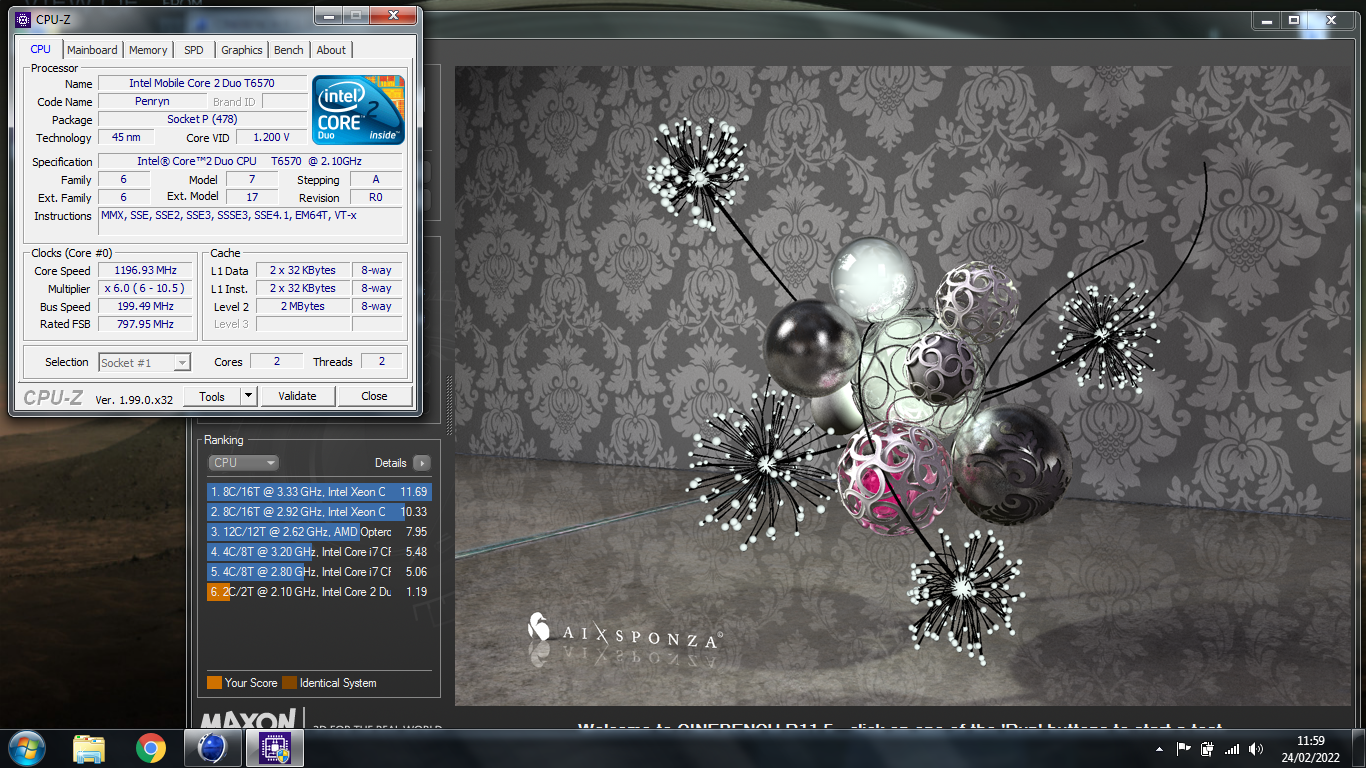1366x768 pixels.
Task: Select the SPD tab in CPU-Z
Action: click(x=194, y=50)
